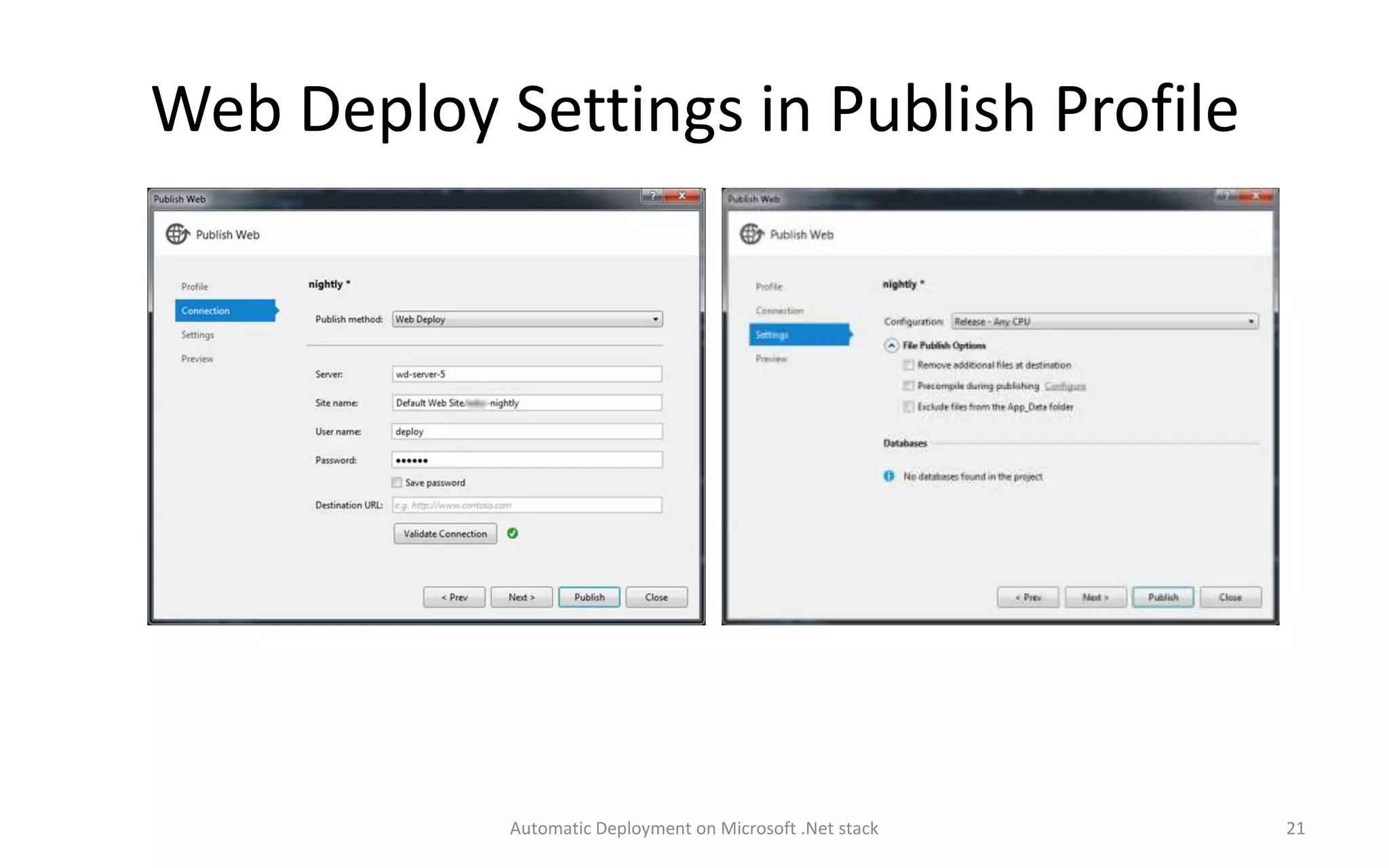Viewport: 1389px width, 868px height.
Task: Select Preview step in left dialog
Action: 197,359
